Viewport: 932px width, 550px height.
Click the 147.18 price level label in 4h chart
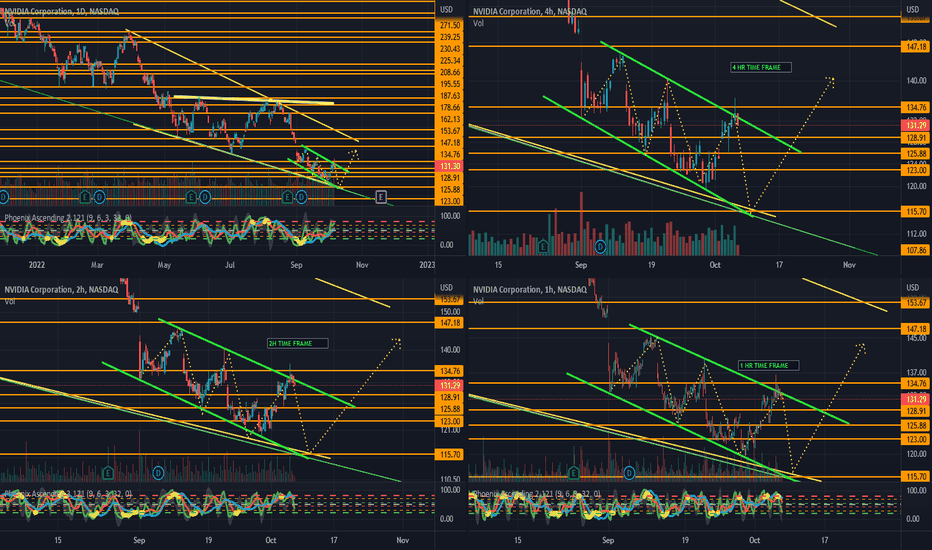tap(916, 46)
